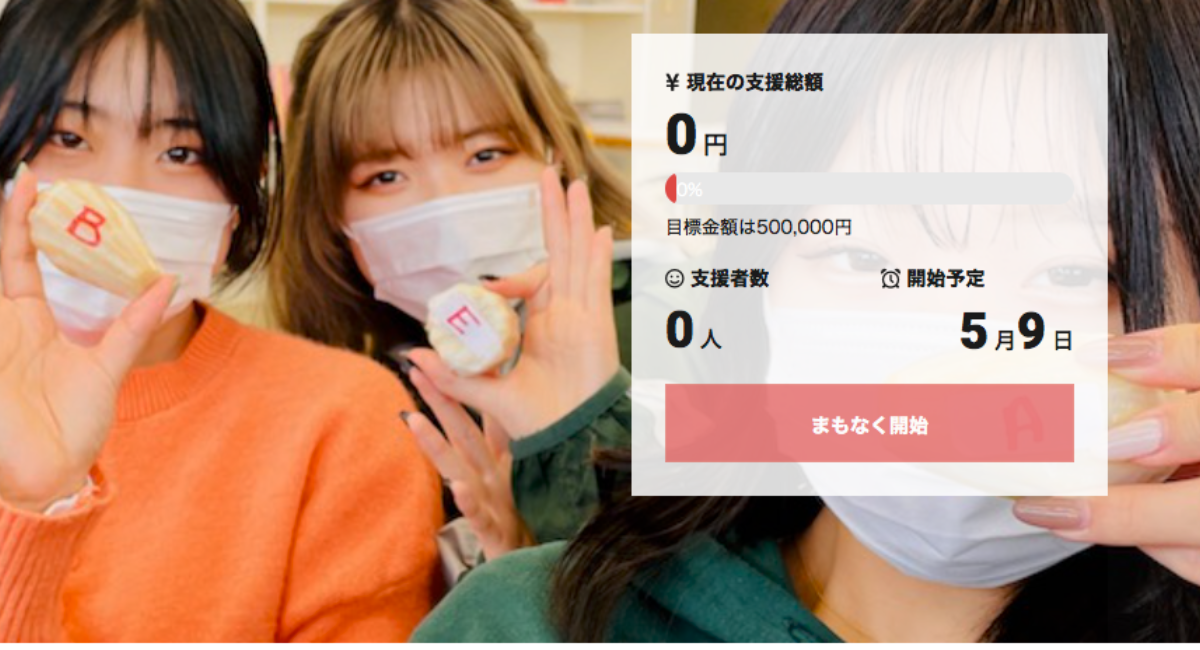Click the 開始予定 label
Screen dimensions: 1200x650
946,279
